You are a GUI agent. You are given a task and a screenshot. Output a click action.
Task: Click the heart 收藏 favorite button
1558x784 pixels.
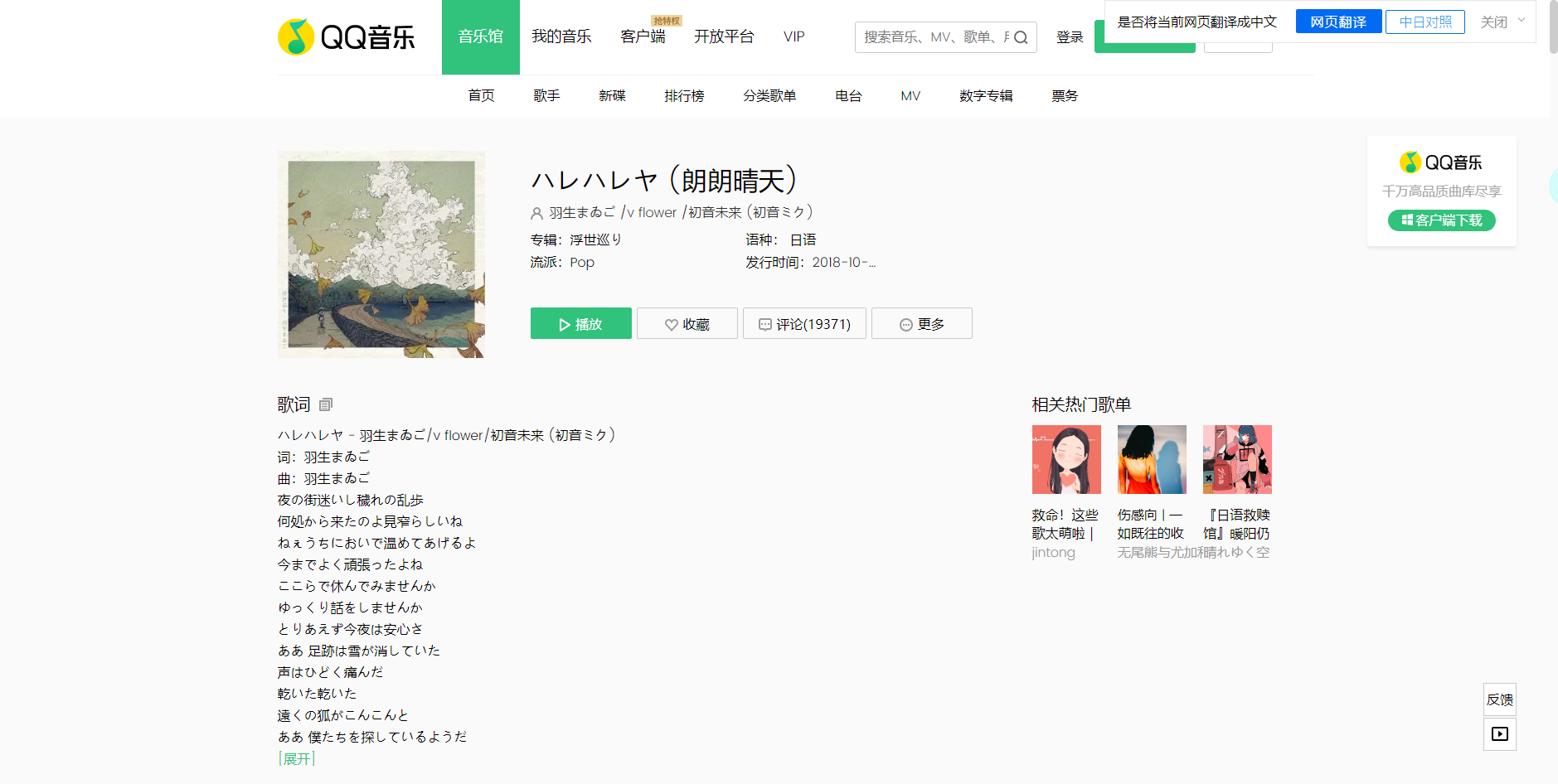pyautogui.click(x=687, y=324)
